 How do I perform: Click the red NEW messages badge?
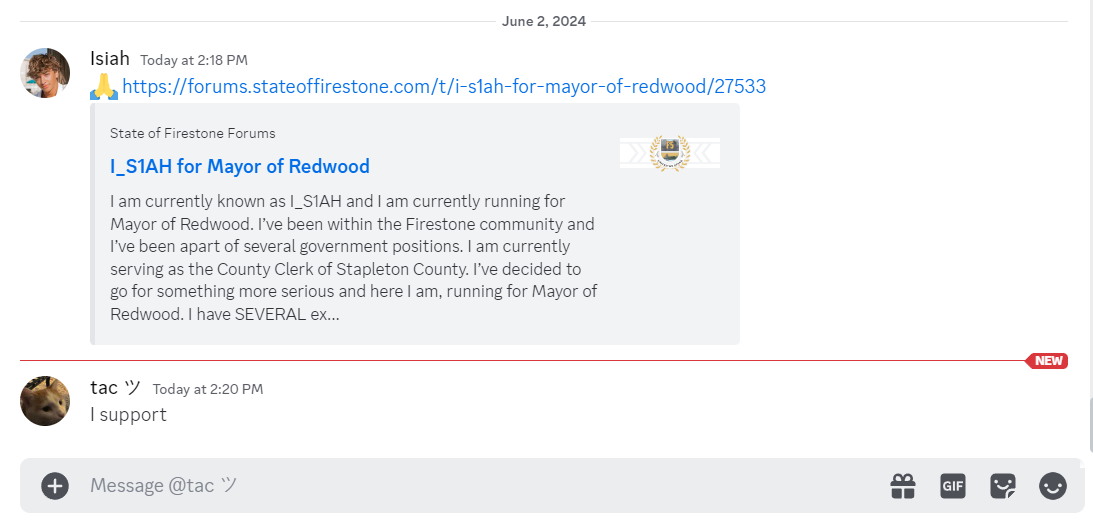(x=1047, y=361)
